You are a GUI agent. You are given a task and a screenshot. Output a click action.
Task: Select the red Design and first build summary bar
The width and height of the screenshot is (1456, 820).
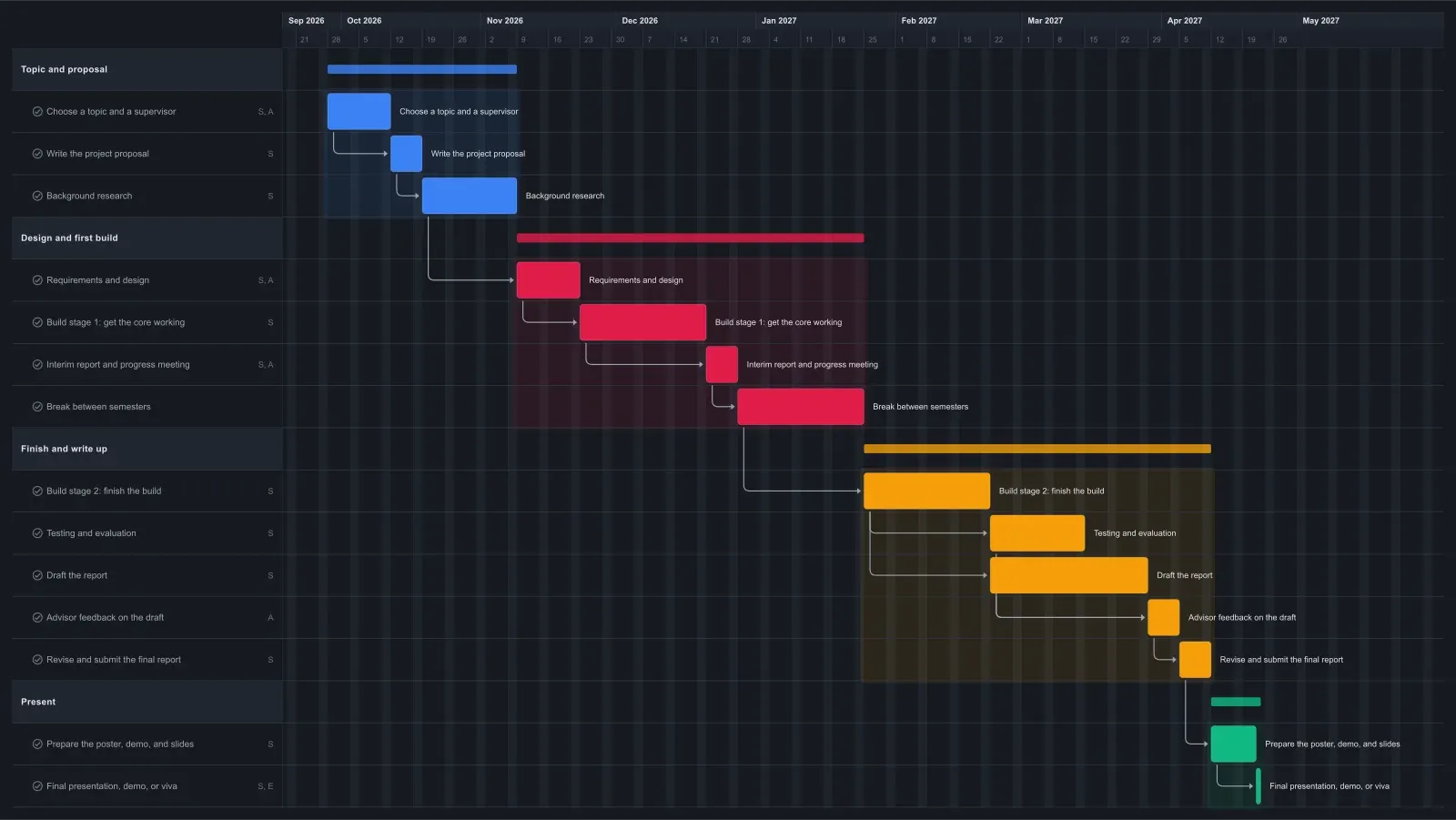click(x=691, y=238)
